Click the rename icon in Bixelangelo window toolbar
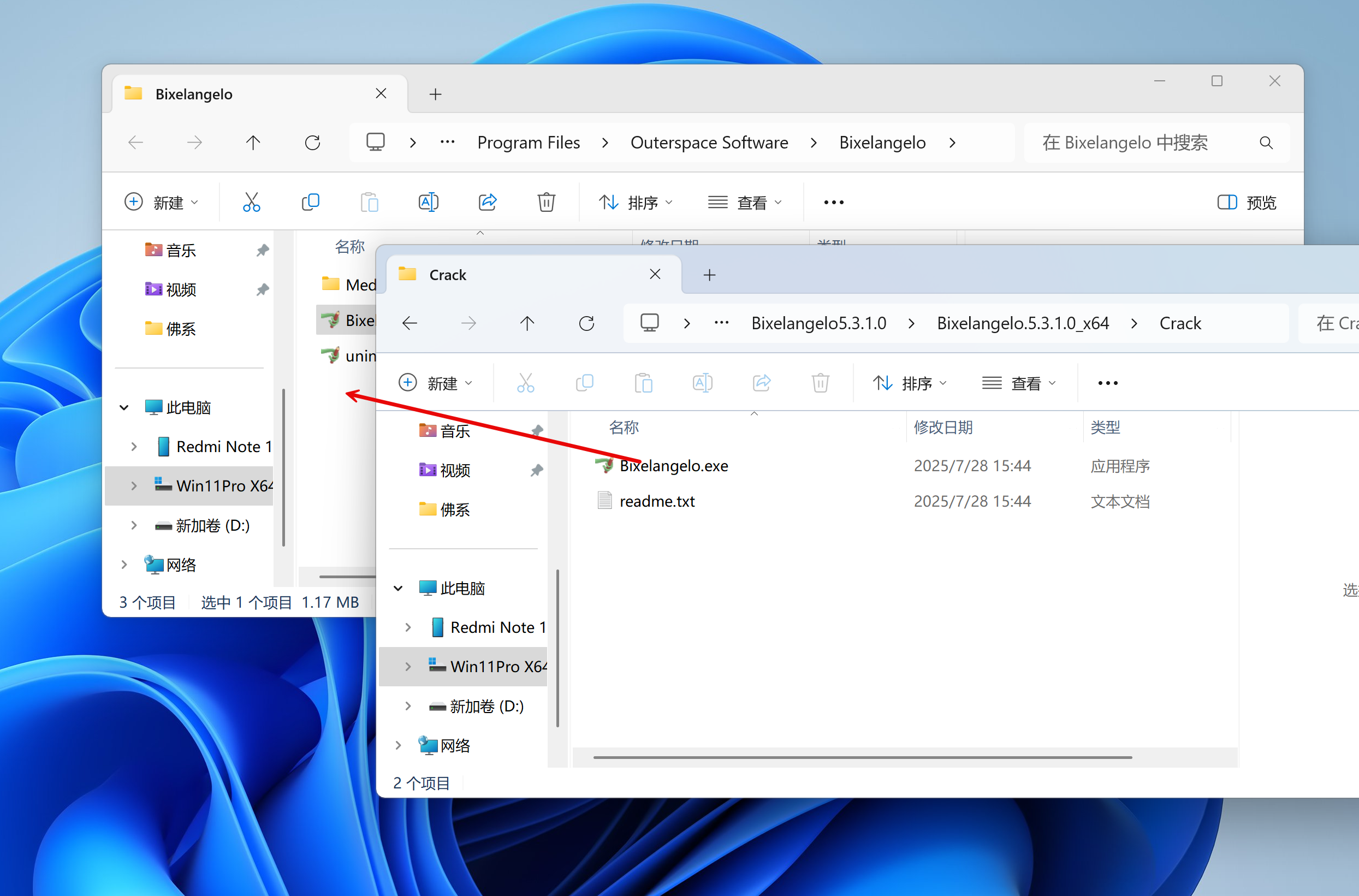1359x896 pixels. tap(429, 202)
